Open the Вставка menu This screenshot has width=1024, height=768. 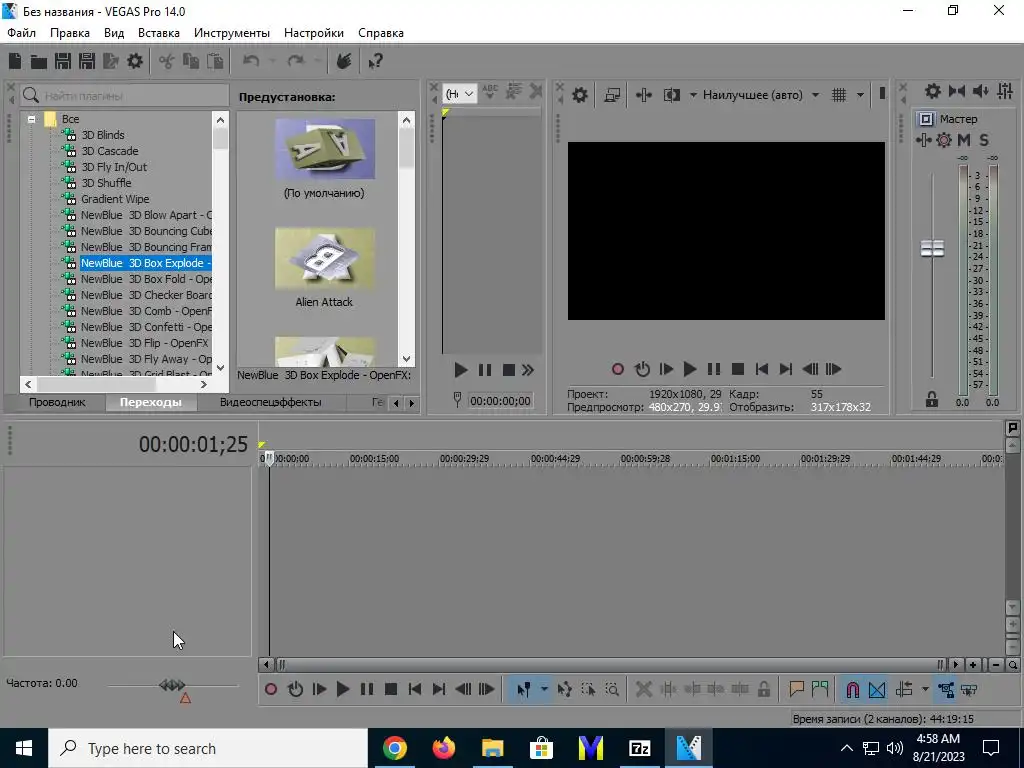pos(159,33)
